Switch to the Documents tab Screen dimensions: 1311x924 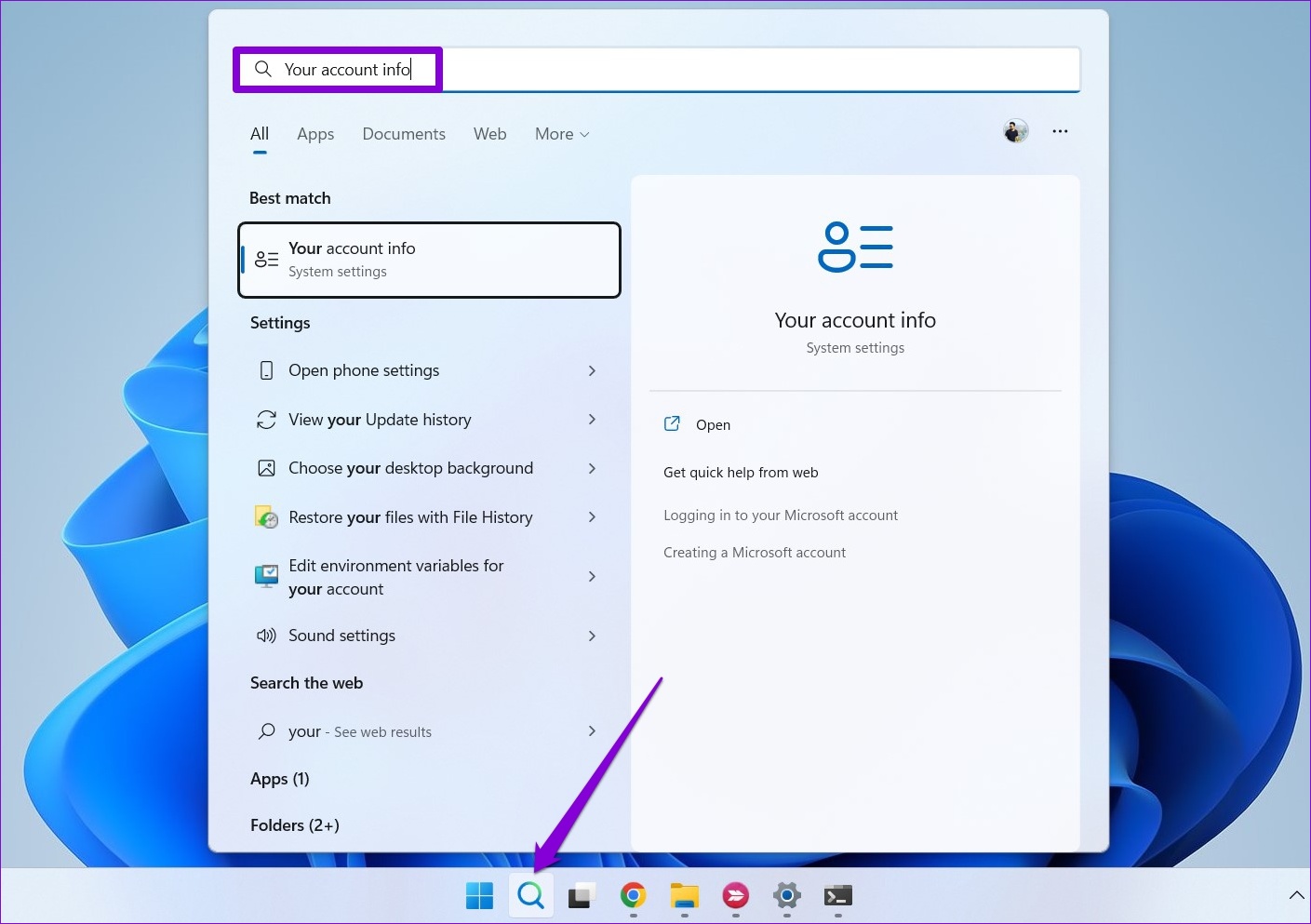404,134
